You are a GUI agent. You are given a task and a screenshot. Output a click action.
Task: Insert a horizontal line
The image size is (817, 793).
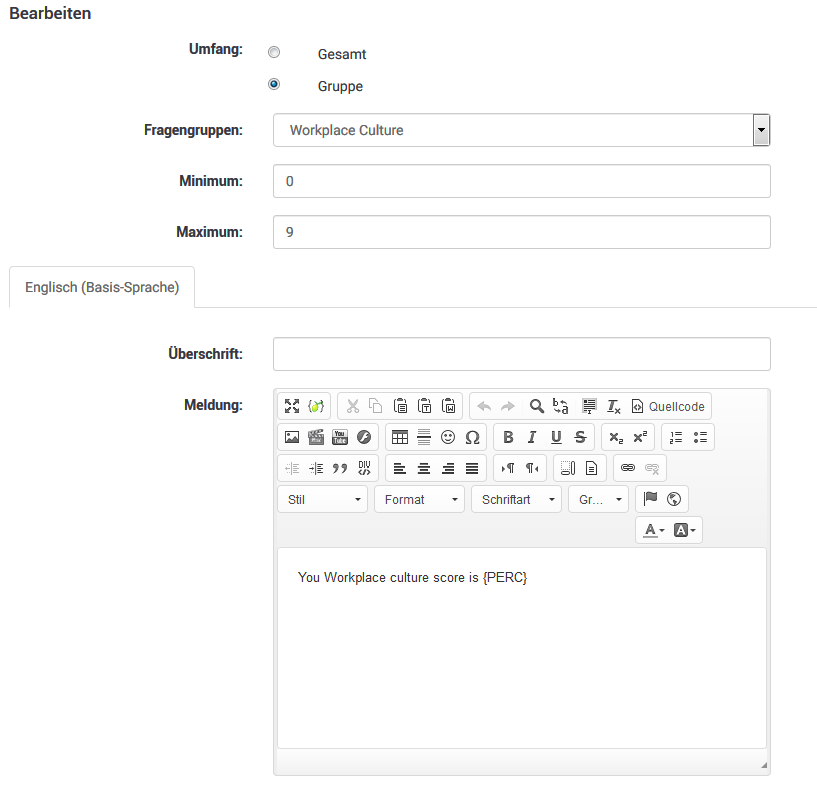click(424, 437)
